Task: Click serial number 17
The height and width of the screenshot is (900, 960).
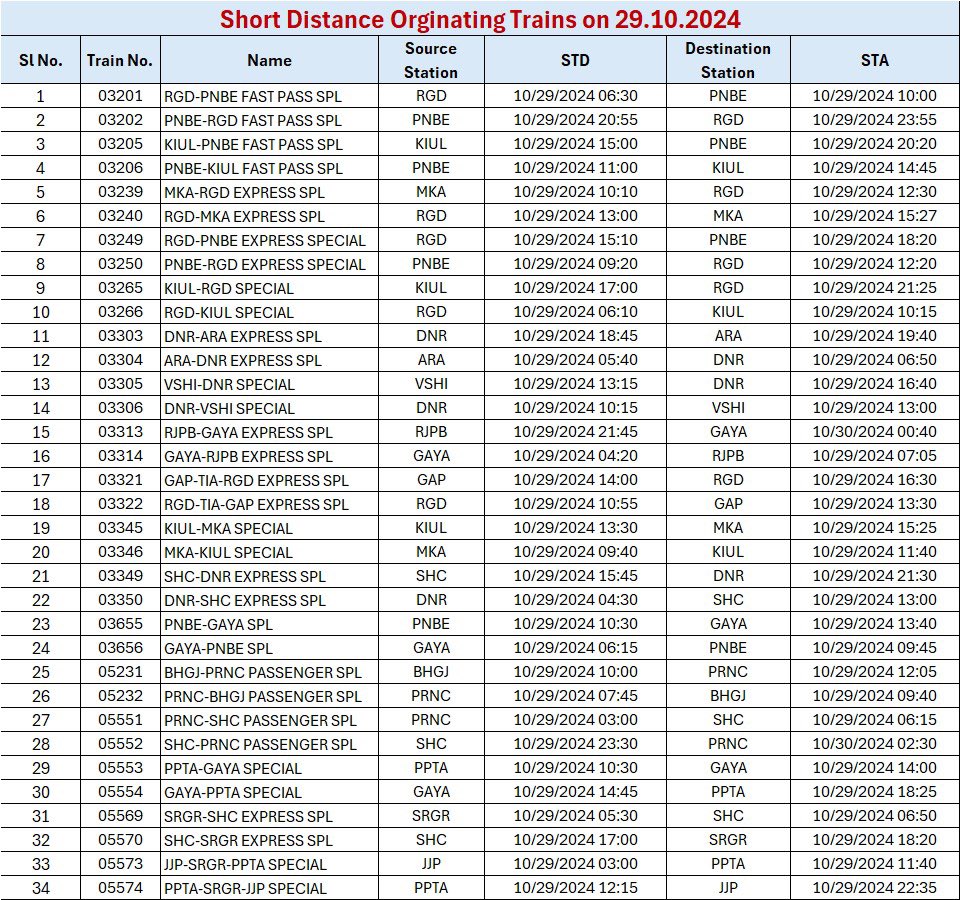Action: [x=40, y=481]
